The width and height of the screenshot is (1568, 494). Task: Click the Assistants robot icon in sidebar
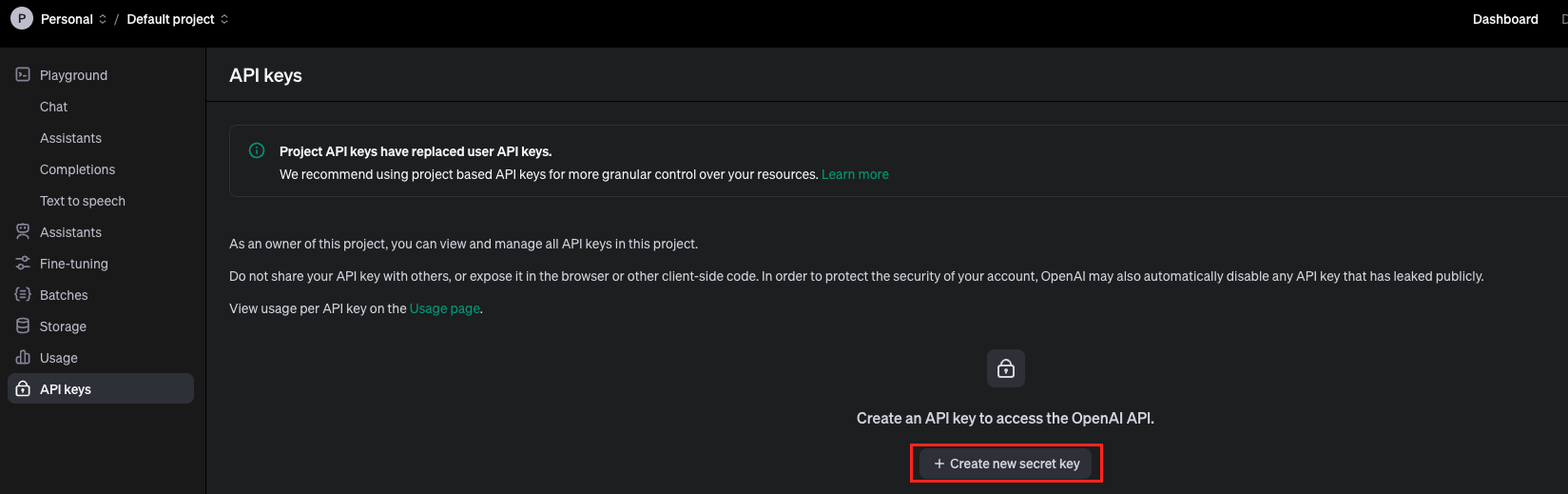pyautogui.click(x=23, y=231)
